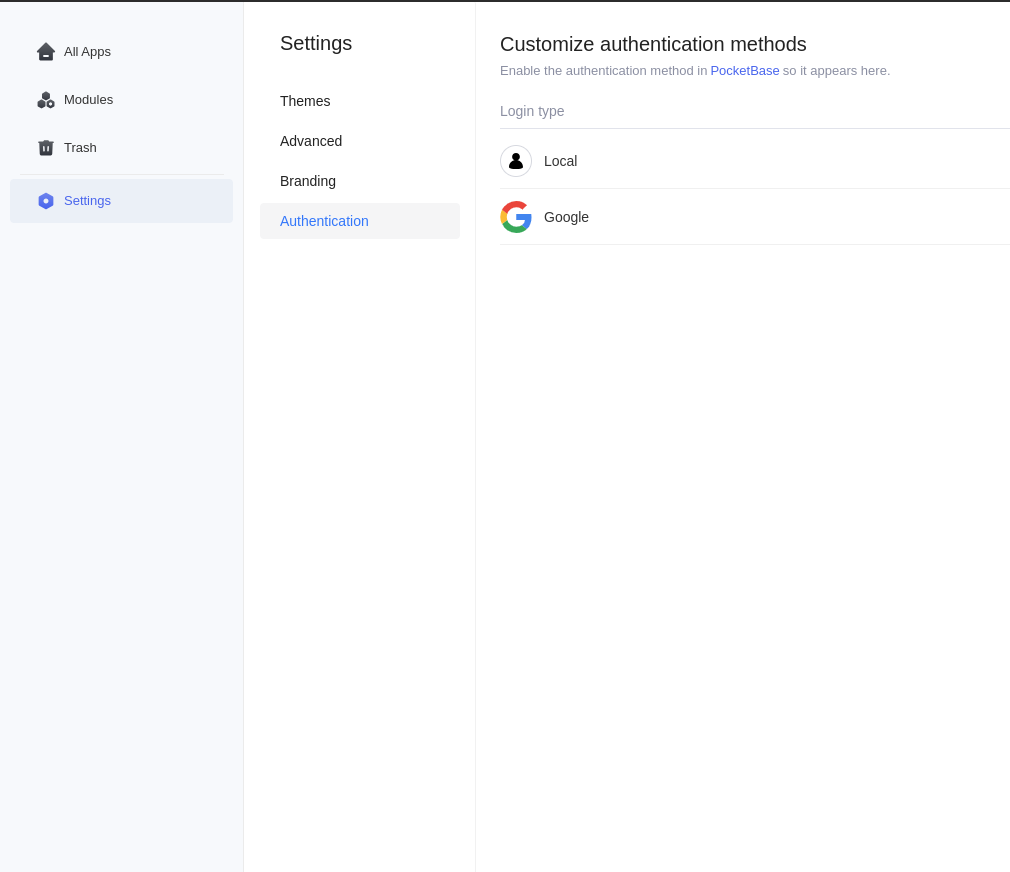The width and height of the screenshot is (1010, 872).
Task: Click the Customize authentication methods heading
Action: point(653,44)
